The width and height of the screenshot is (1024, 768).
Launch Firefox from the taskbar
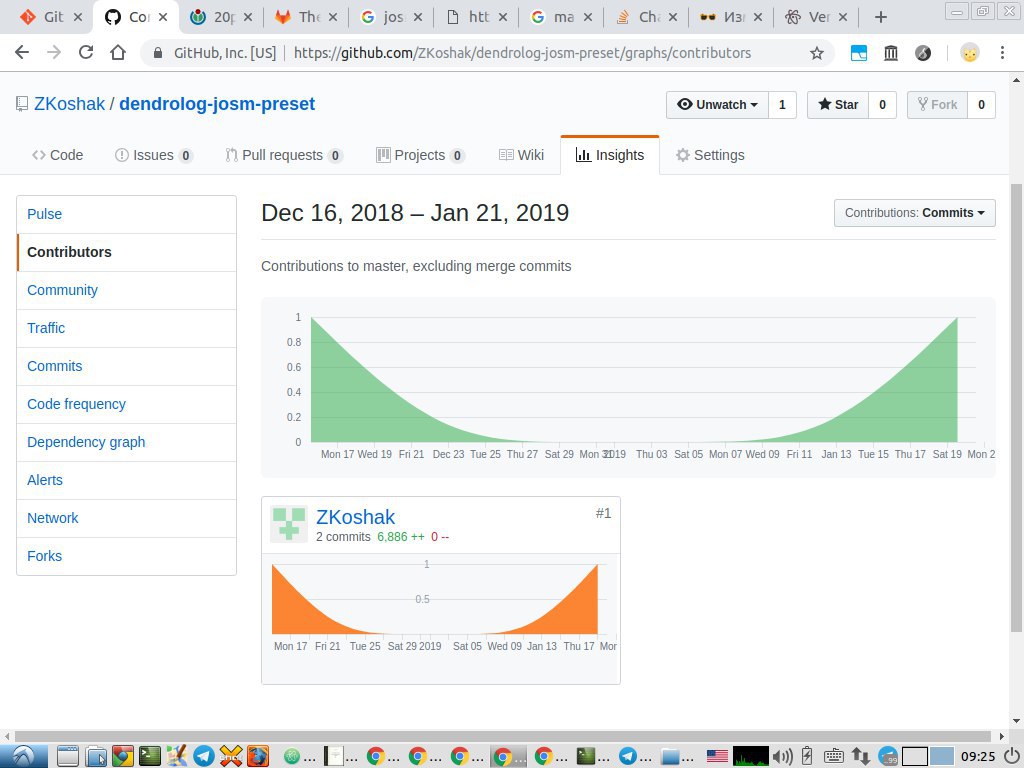257,756
